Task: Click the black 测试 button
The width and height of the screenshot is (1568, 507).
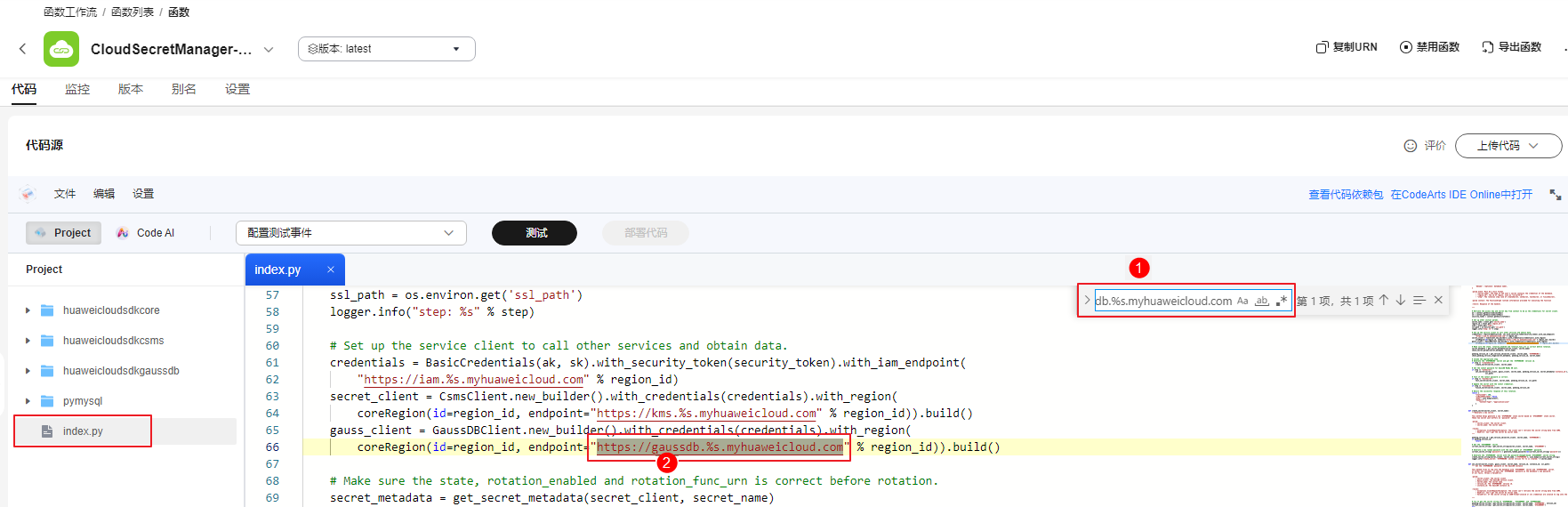Action: coord(535,233)
